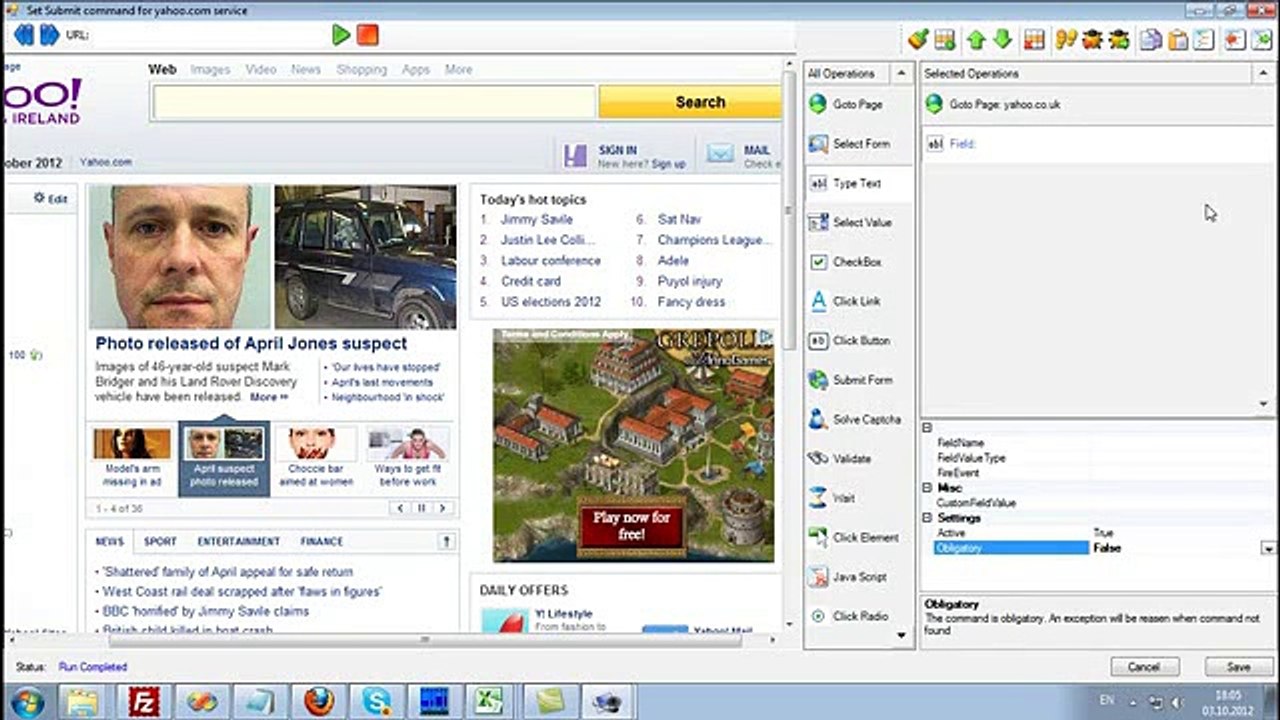Screen dimensions: 1280x720
Task: Click the clipboard paste toolbar icon
Action: [1178, 39]
